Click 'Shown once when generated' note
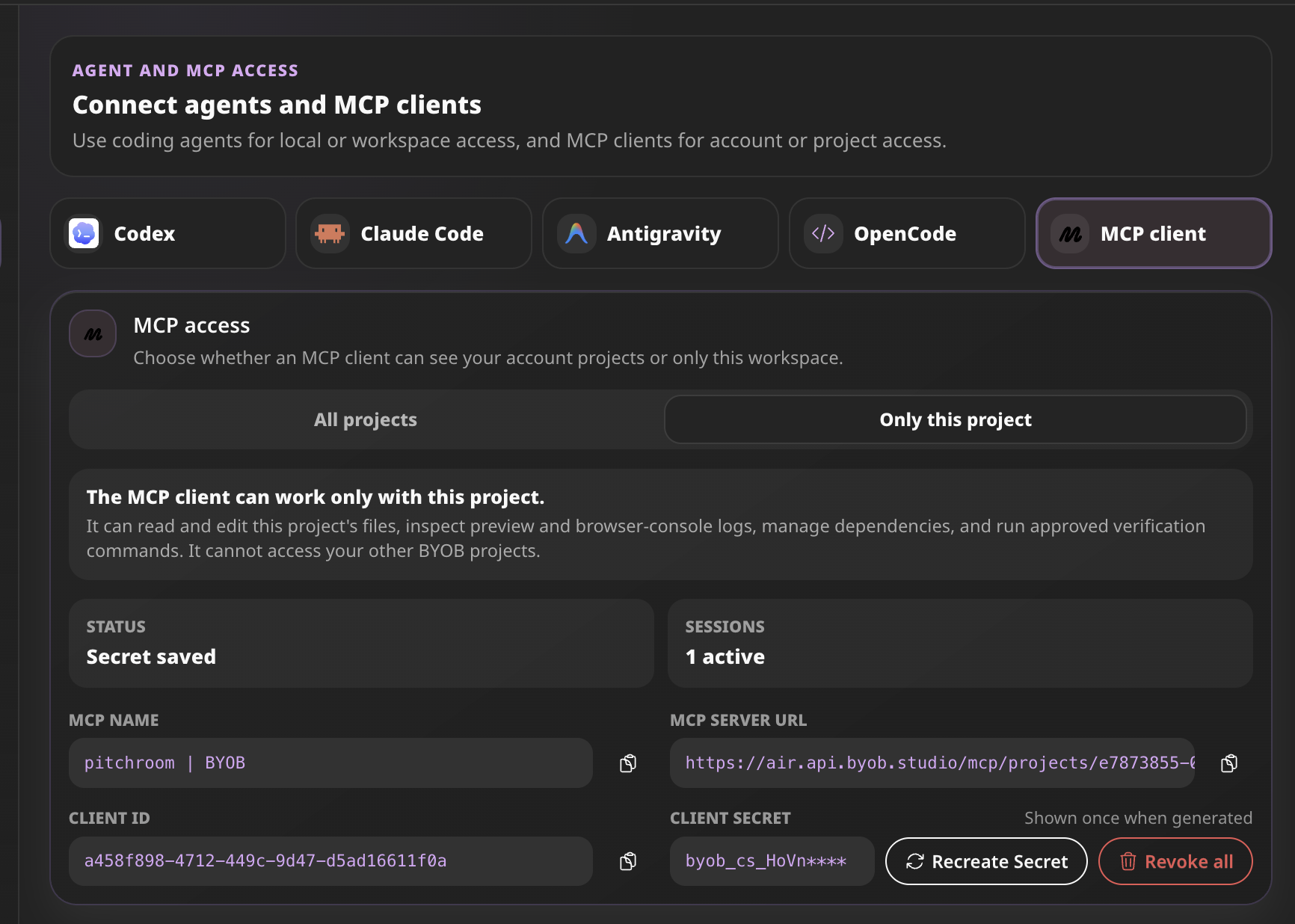 tap(1138, 818)
